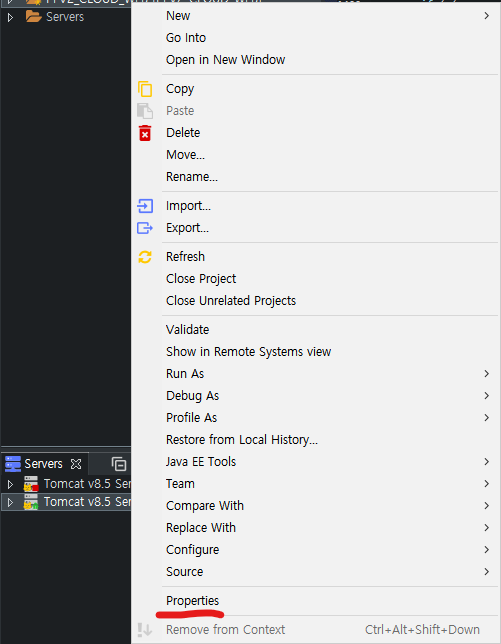Select Delete from the context menu
The height and width of the screenshot is (644, 501).
pos(183,133)
